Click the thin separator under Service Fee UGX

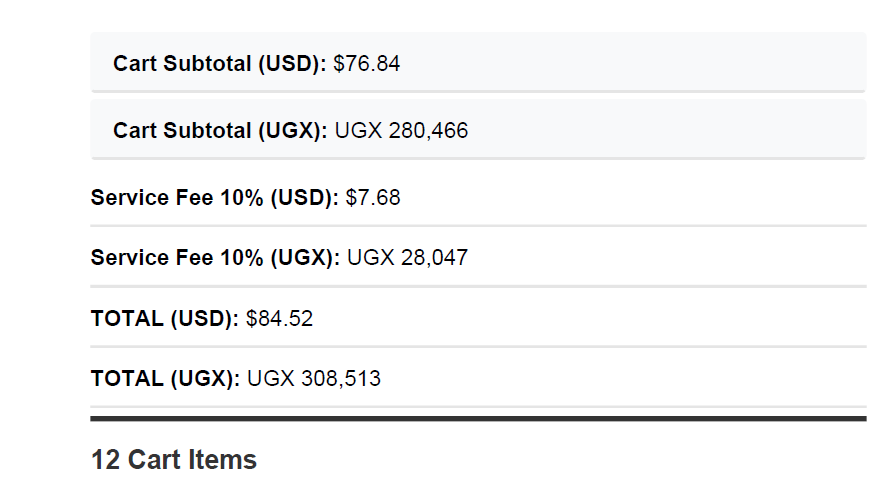[x=478, y=286]
